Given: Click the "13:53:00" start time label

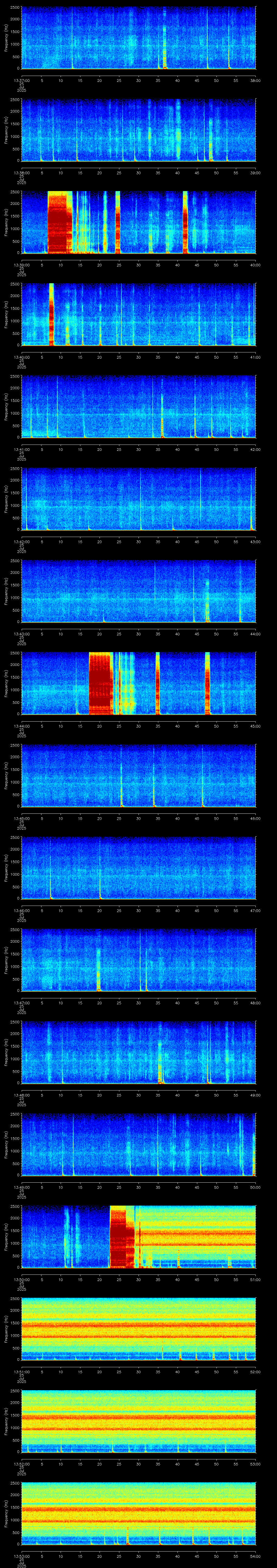Looking at the screenshot, I should [21, 1556].
